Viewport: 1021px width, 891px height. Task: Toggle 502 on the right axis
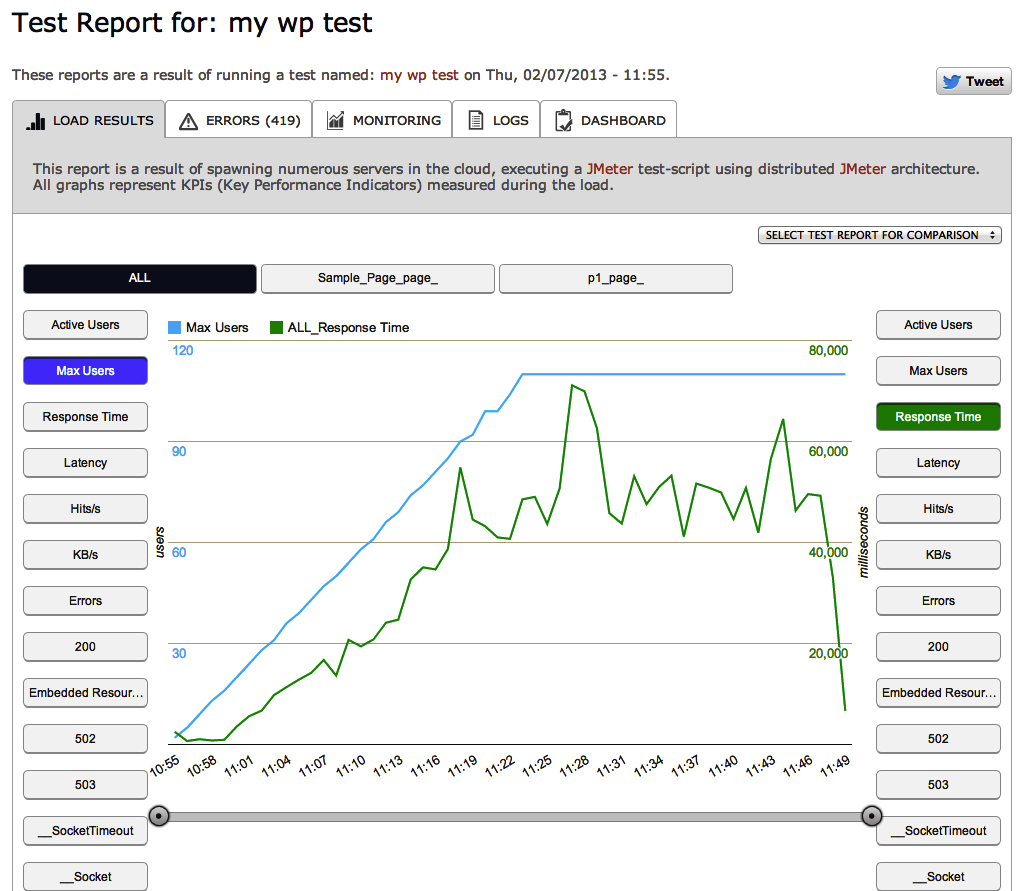coord(938,739)
